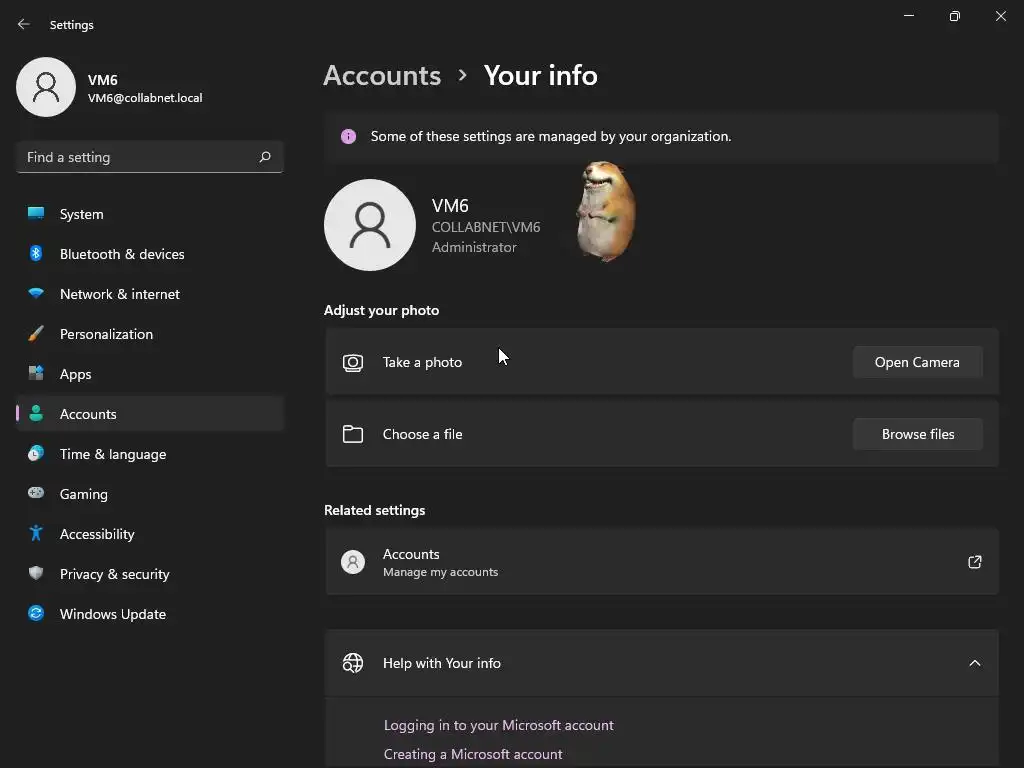The height and width of the screenshot is (768, 1024).
Task: Open the Gaming settings page
Action: 150,494
